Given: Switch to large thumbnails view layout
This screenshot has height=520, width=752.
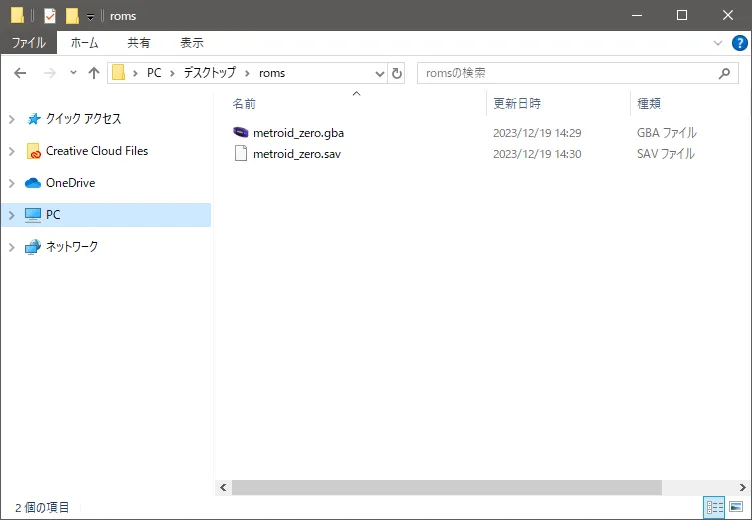Looking at the screenshot, I should pyautogui.click(x=736, y=507).
